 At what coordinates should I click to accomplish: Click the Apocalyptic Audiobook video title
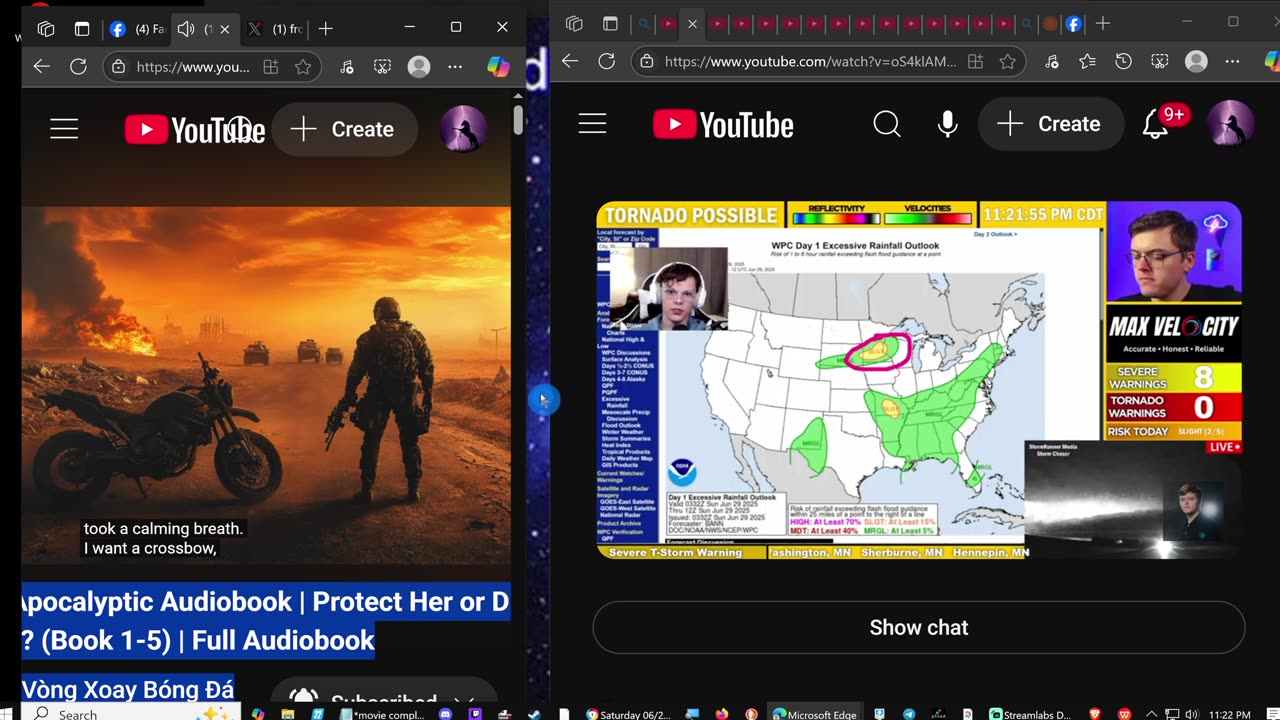[266, 621]
